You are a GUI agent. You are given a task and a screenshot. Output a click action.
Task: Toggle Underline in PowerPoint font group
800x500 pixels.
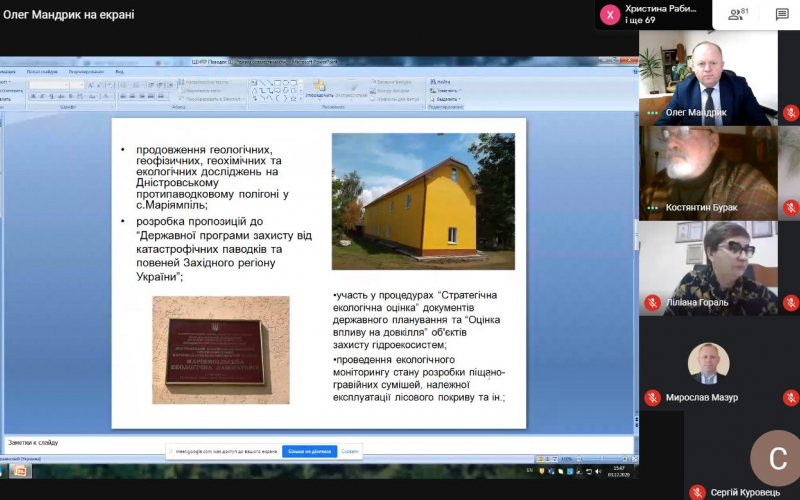pos(52,96)
